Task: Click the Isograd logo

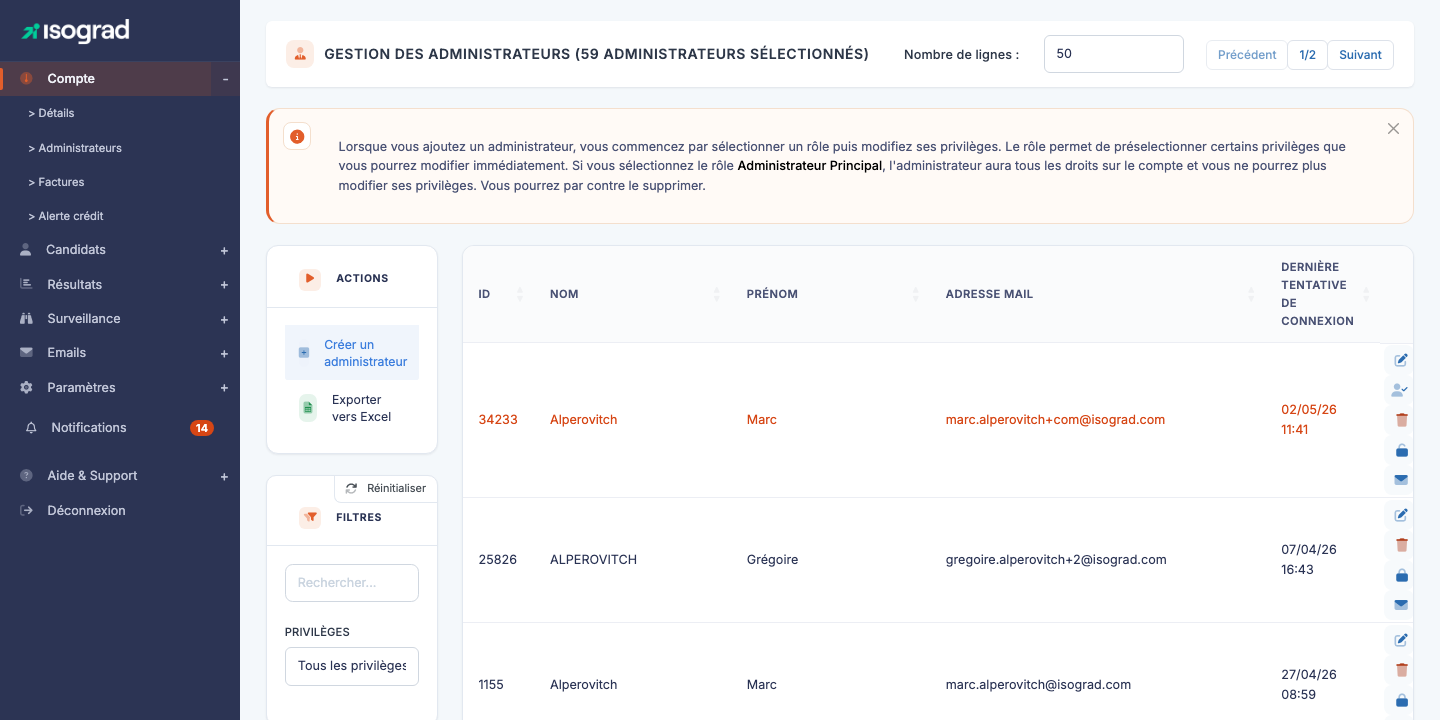Action: pos(76,32)
